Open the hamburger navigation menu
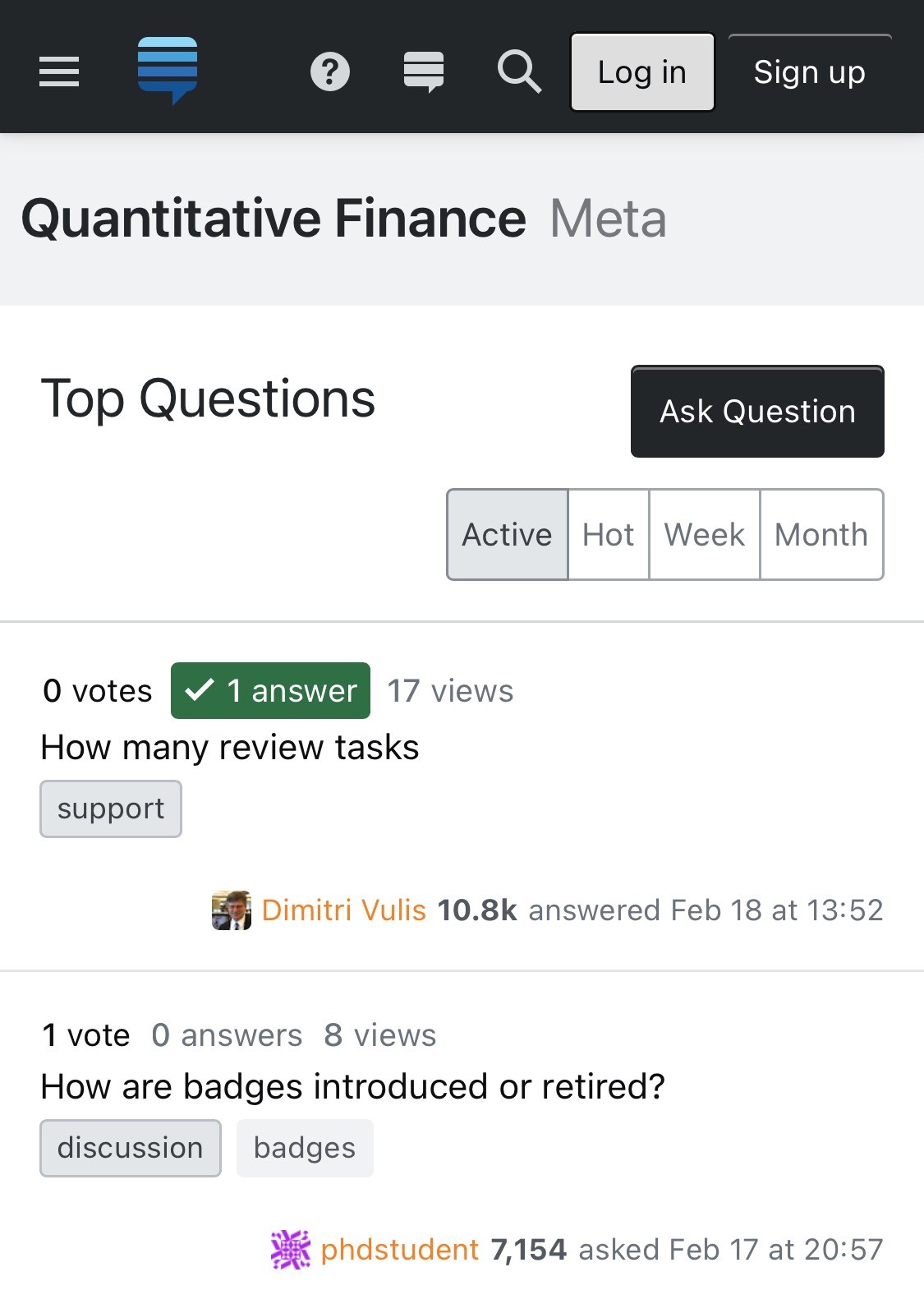 click(59, 71)
